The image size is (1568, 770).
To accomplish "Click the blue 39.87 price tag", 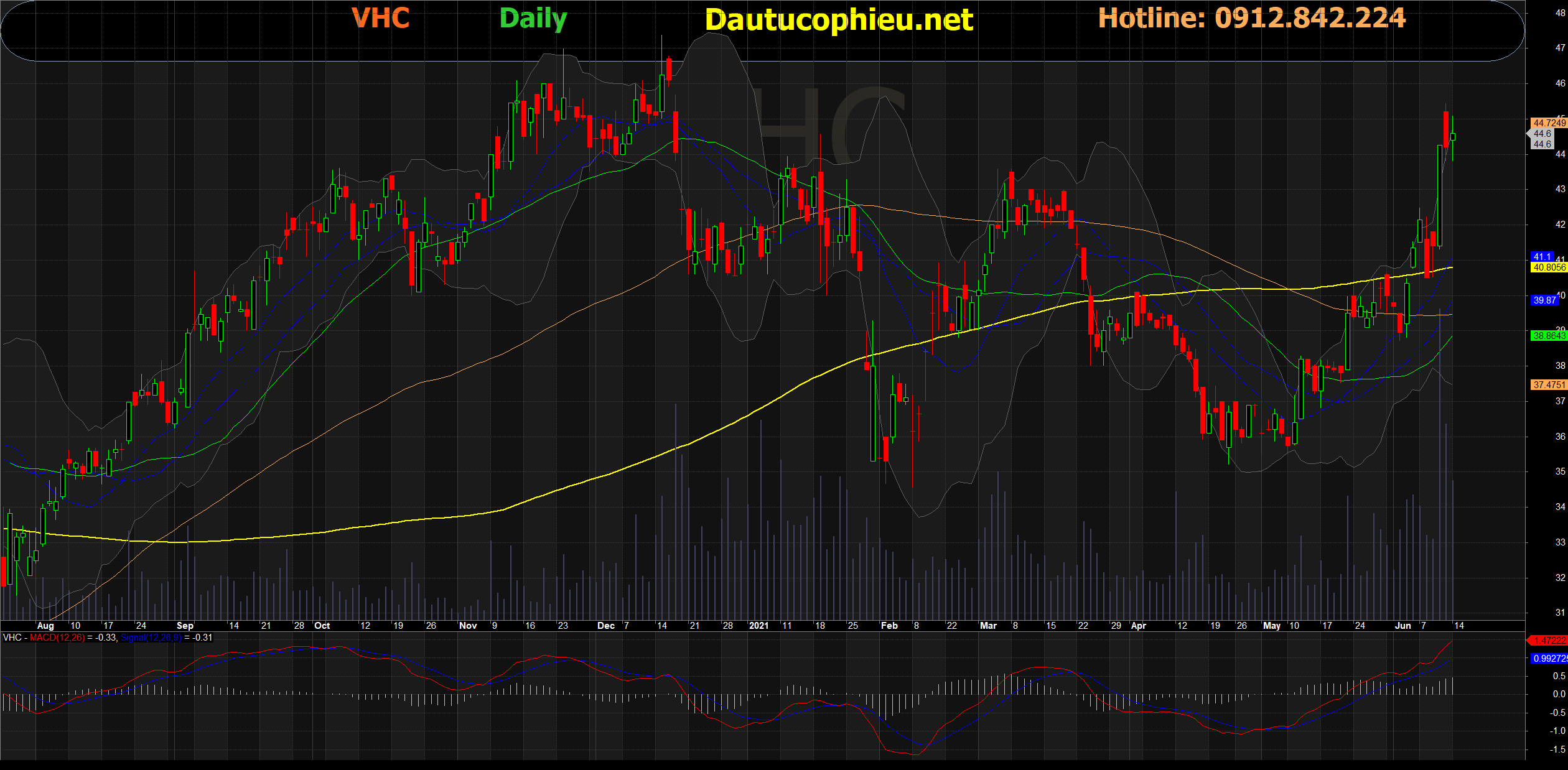I will tap(1544, 300).
